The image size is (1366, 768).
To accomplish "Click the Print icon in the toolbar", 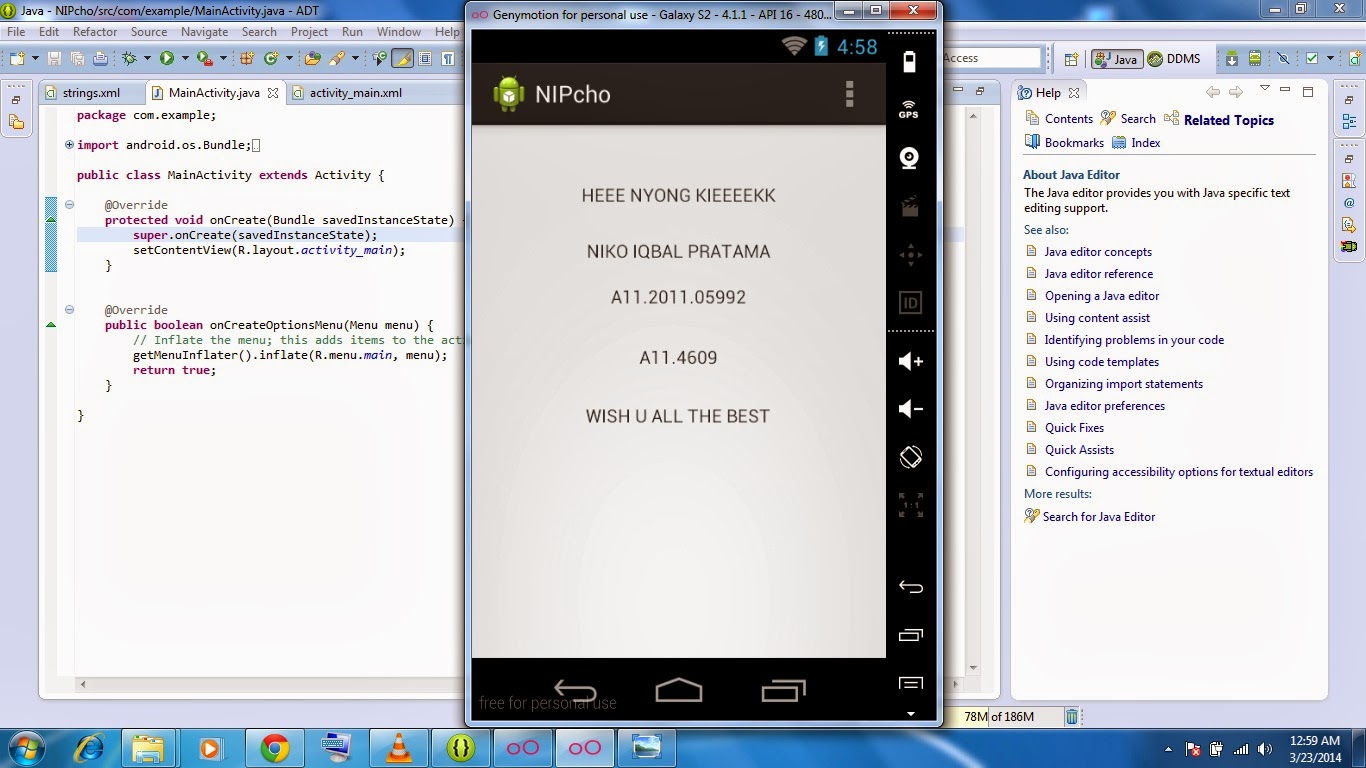I will [100, 58].
